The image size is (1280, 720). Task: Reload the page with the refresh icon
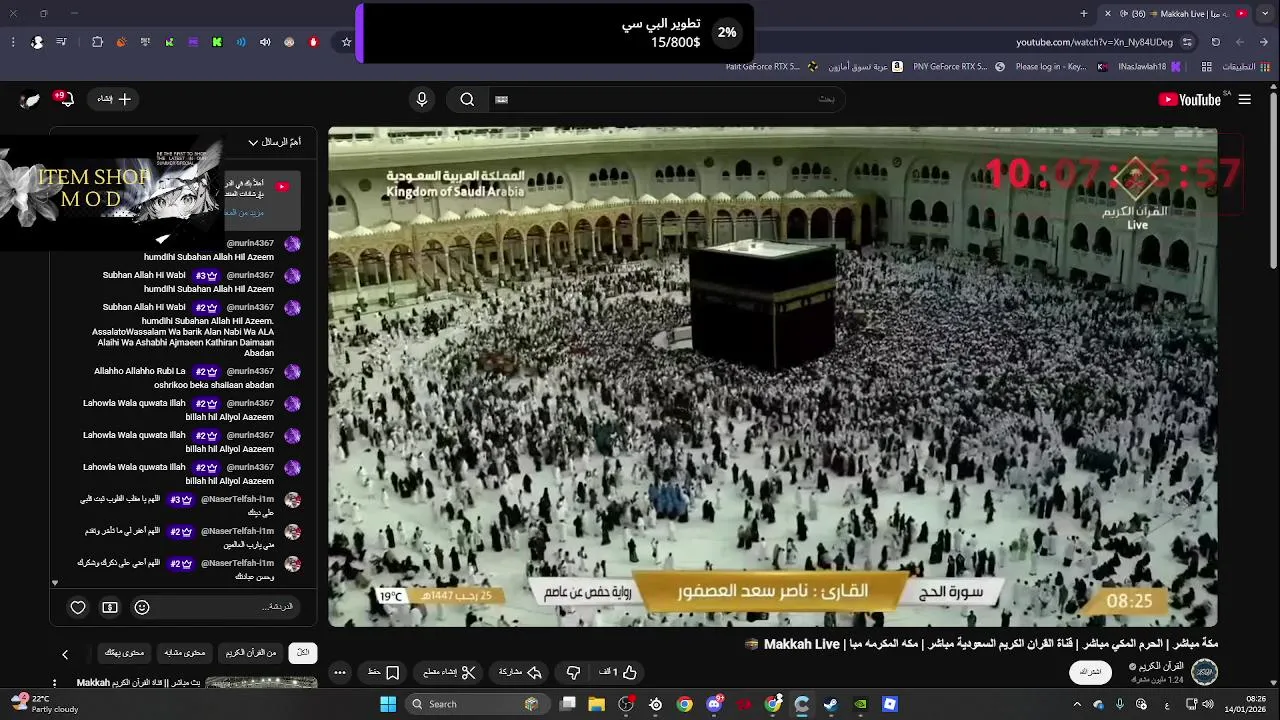1215,42
